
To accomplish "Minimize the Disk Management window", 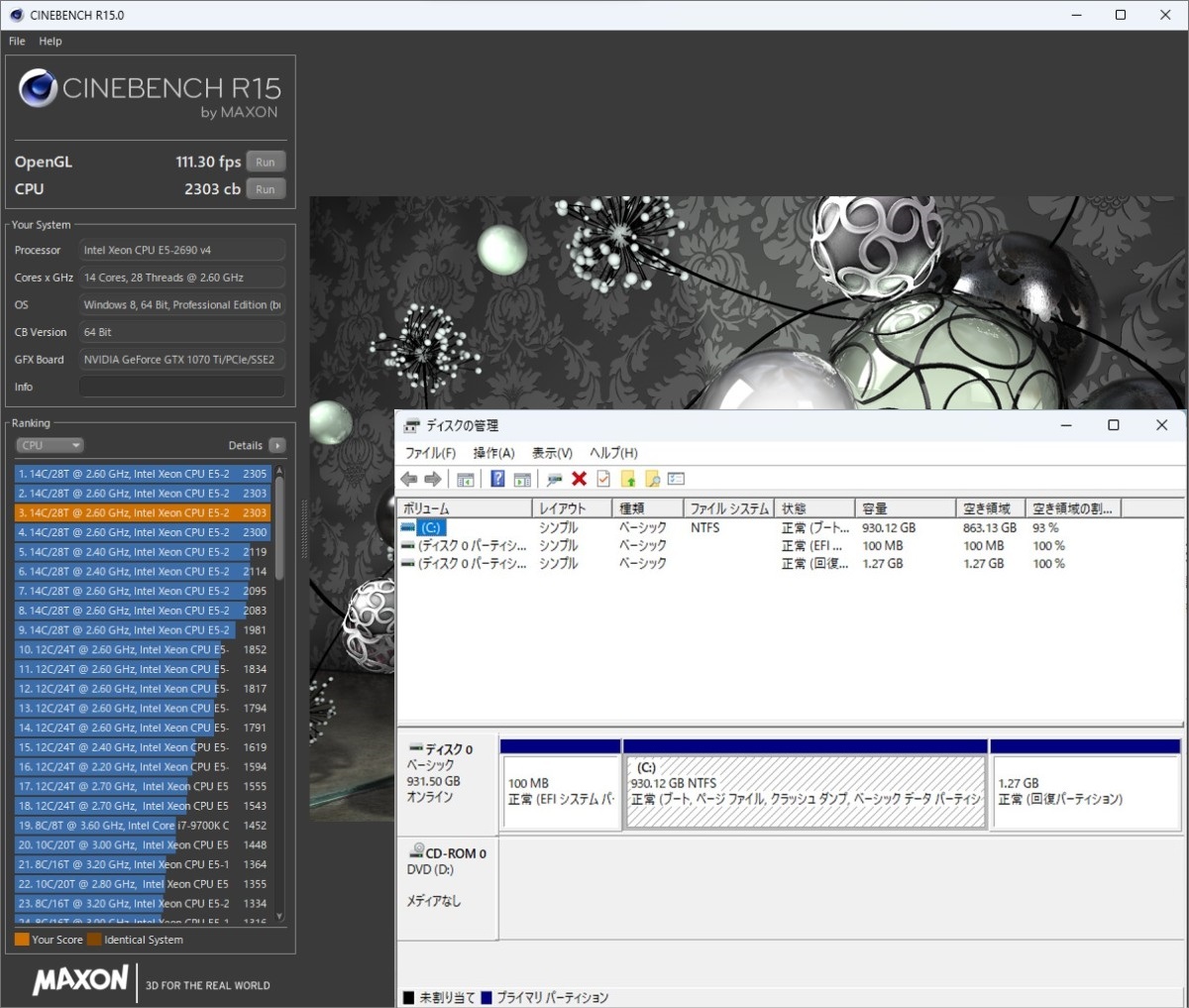I will (1066, 425).
